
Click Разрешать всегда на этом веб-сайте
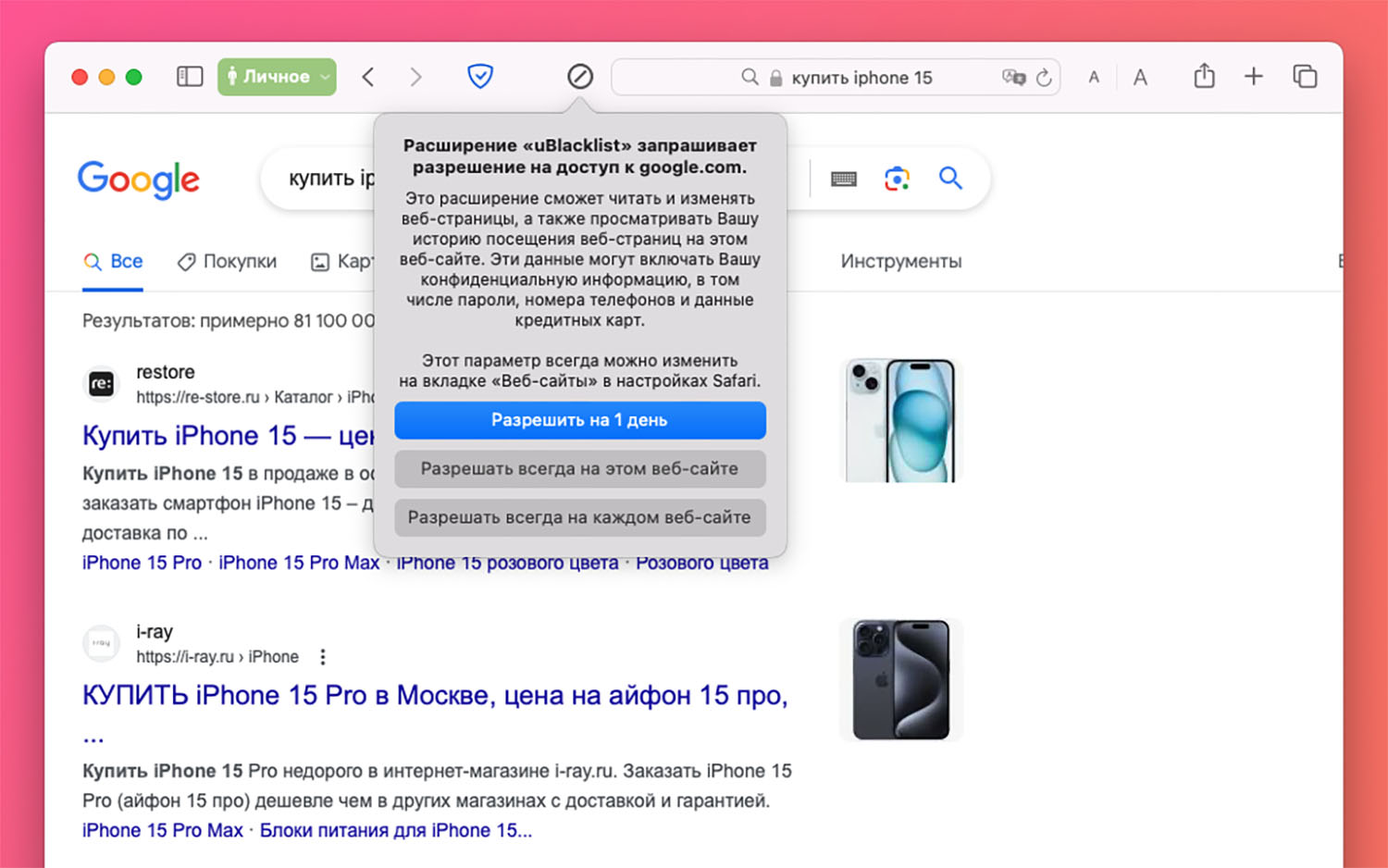(x=580, y=469)
